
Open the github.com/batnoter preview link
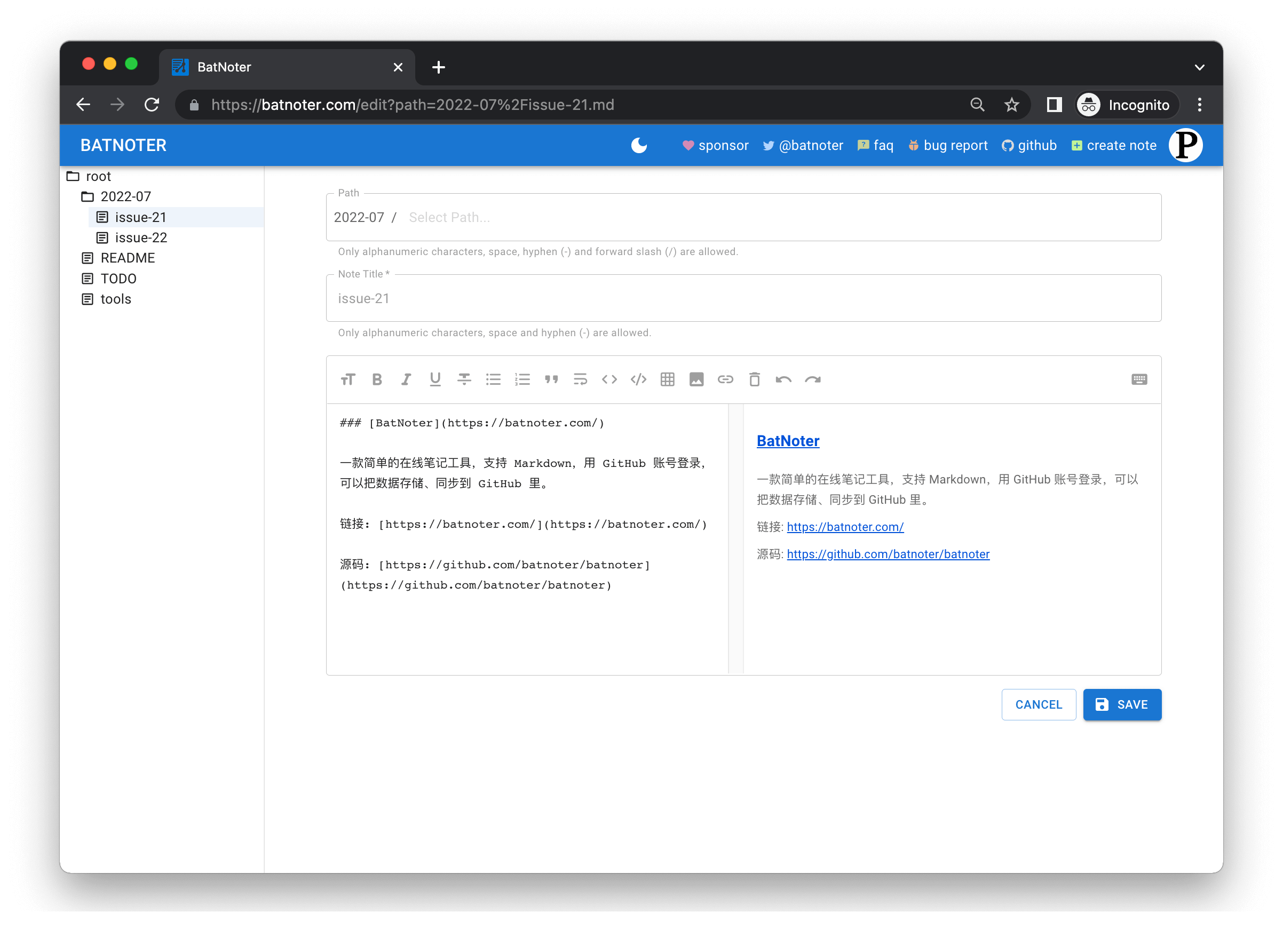point(888,554)
